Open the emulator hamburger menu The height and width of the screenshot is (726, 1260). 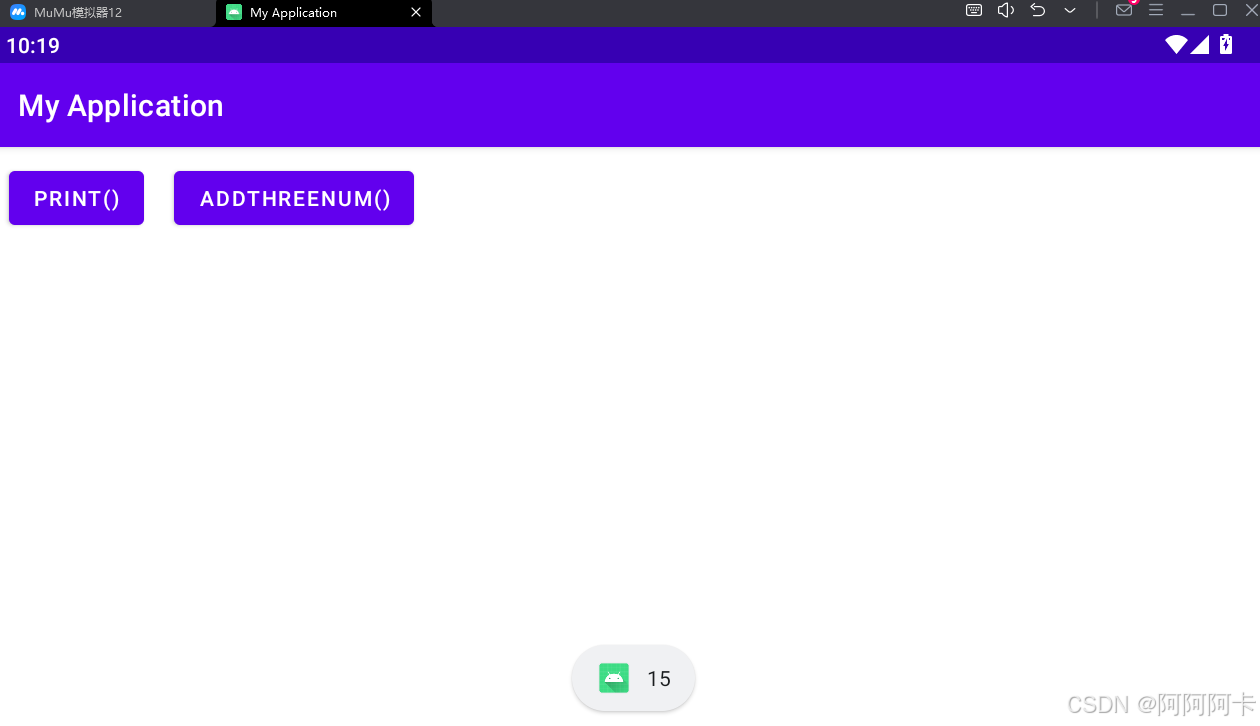(1156, 10)
